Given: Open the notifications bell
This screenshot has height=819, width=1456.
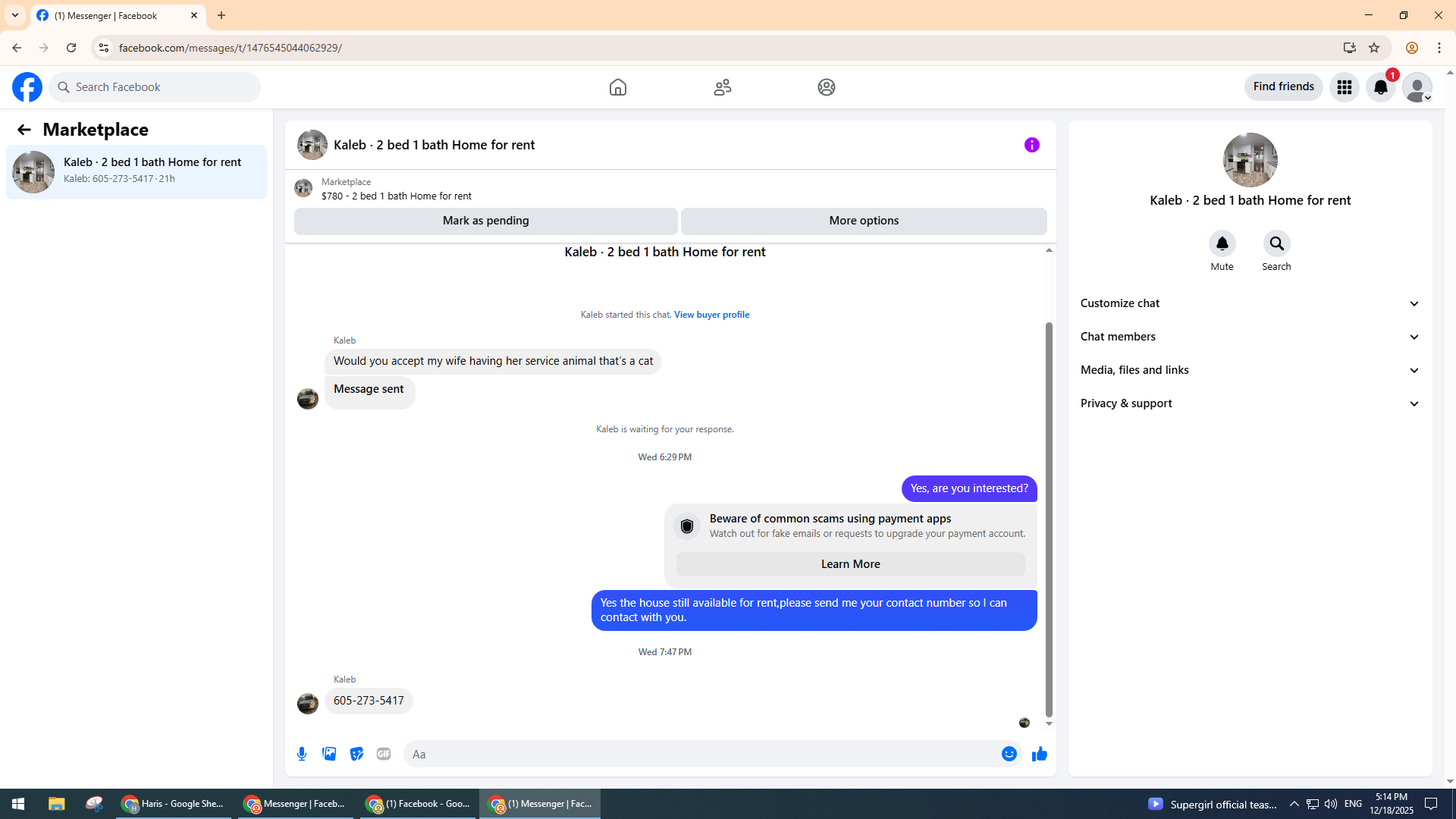Looking at the screenshot, I should click(1381, 87).
